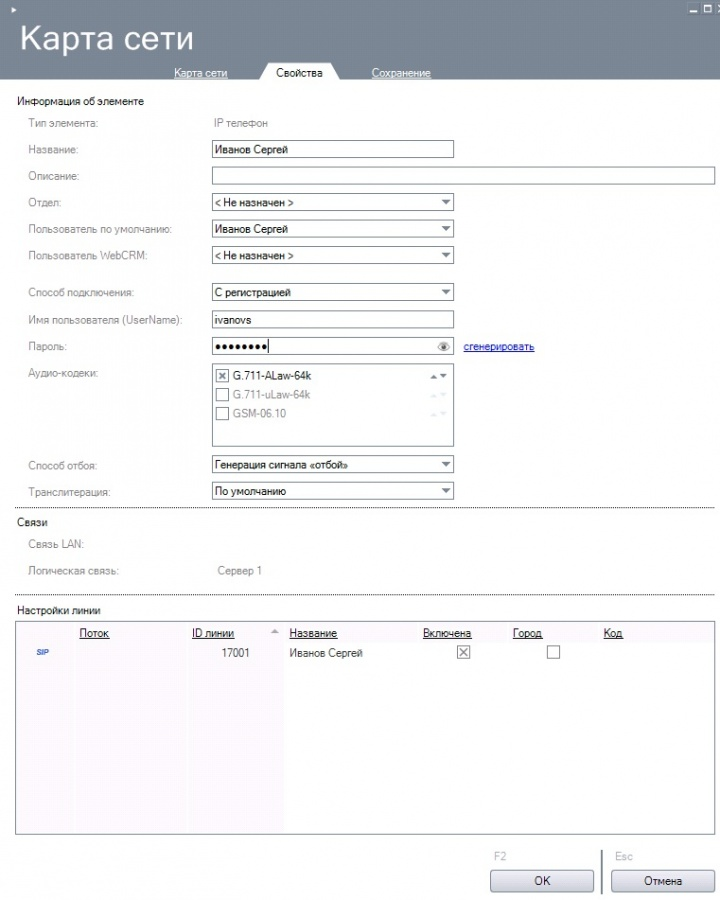Uncheck the G.711-ALaw-64k codec checkbox

[x=222, y=376]
